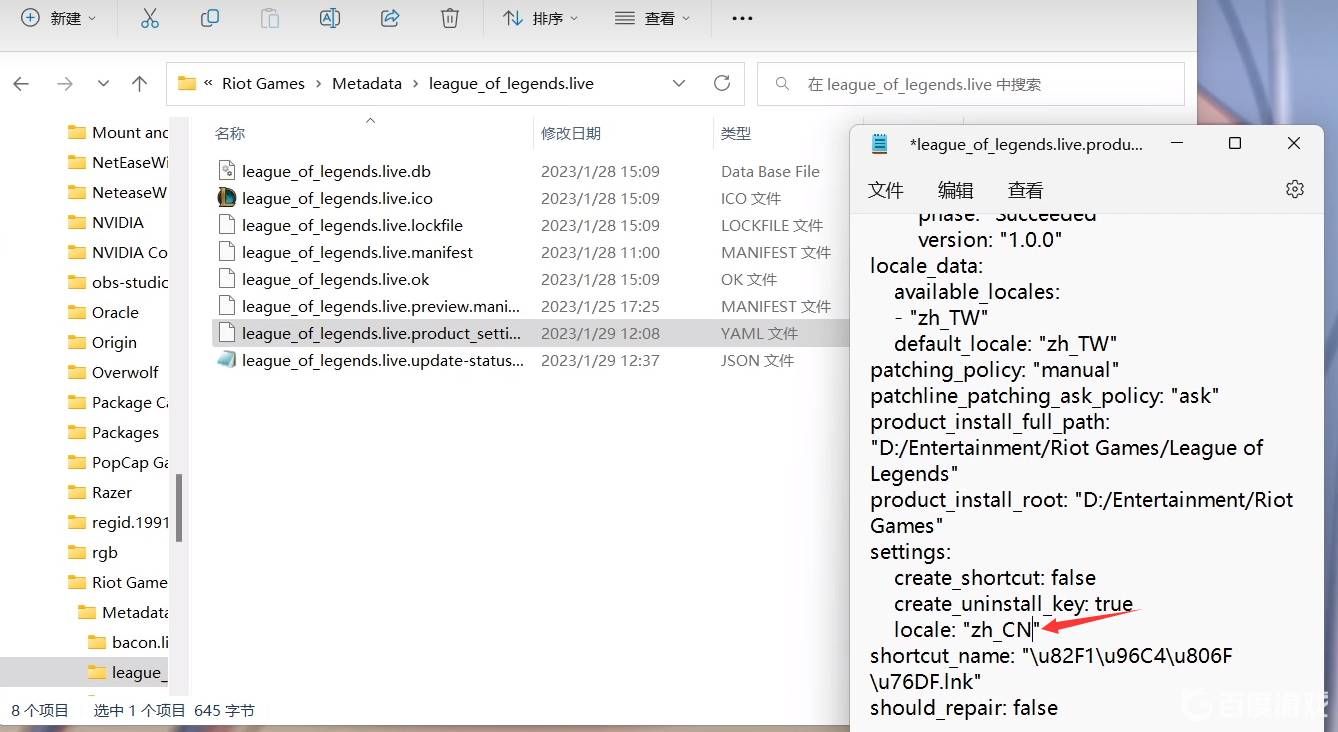This screenshot has height=732, width=1338.
Task: Click the search box for league_of_legends.live
Action: tap(971, 84)
